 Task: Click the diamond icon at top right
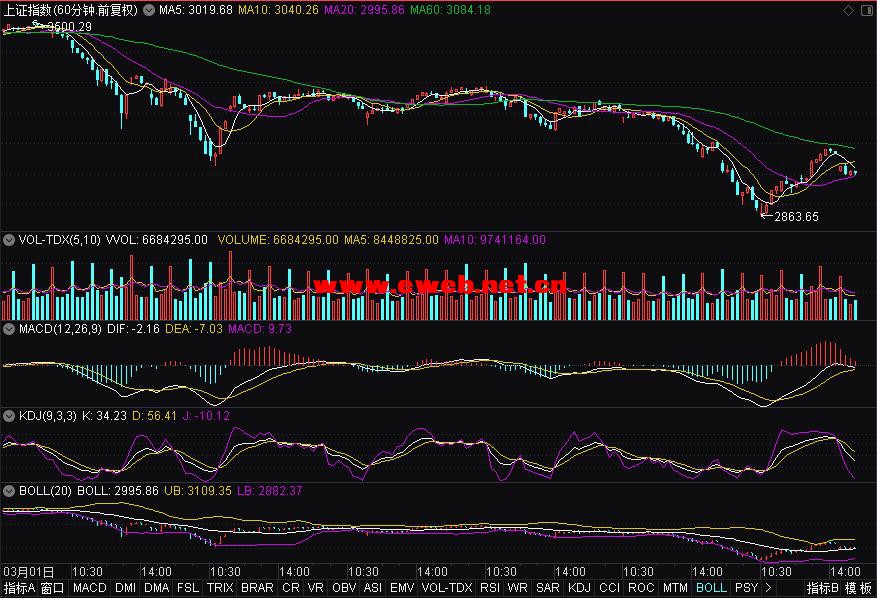coord(850,9)
